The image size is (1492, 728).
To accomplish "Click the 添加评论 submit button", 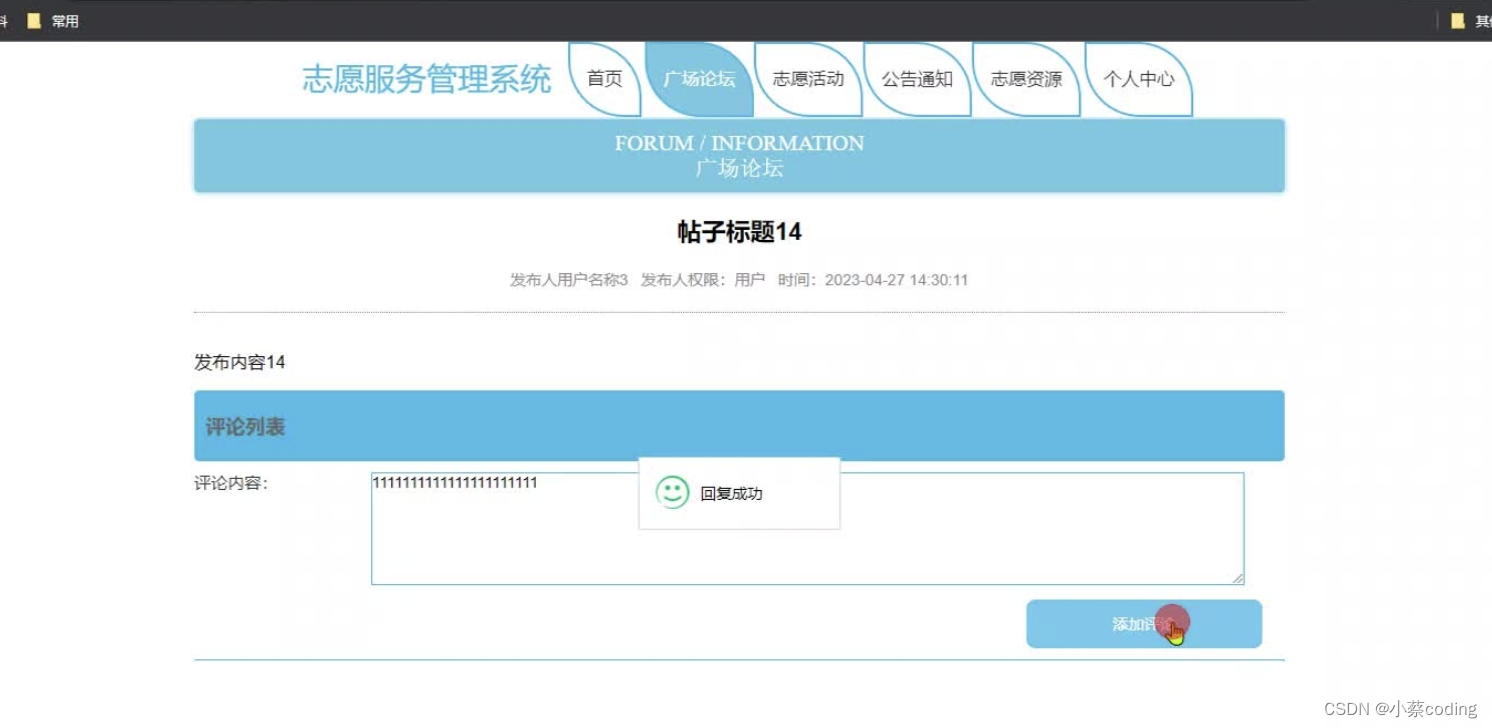I will point(1144,624).
